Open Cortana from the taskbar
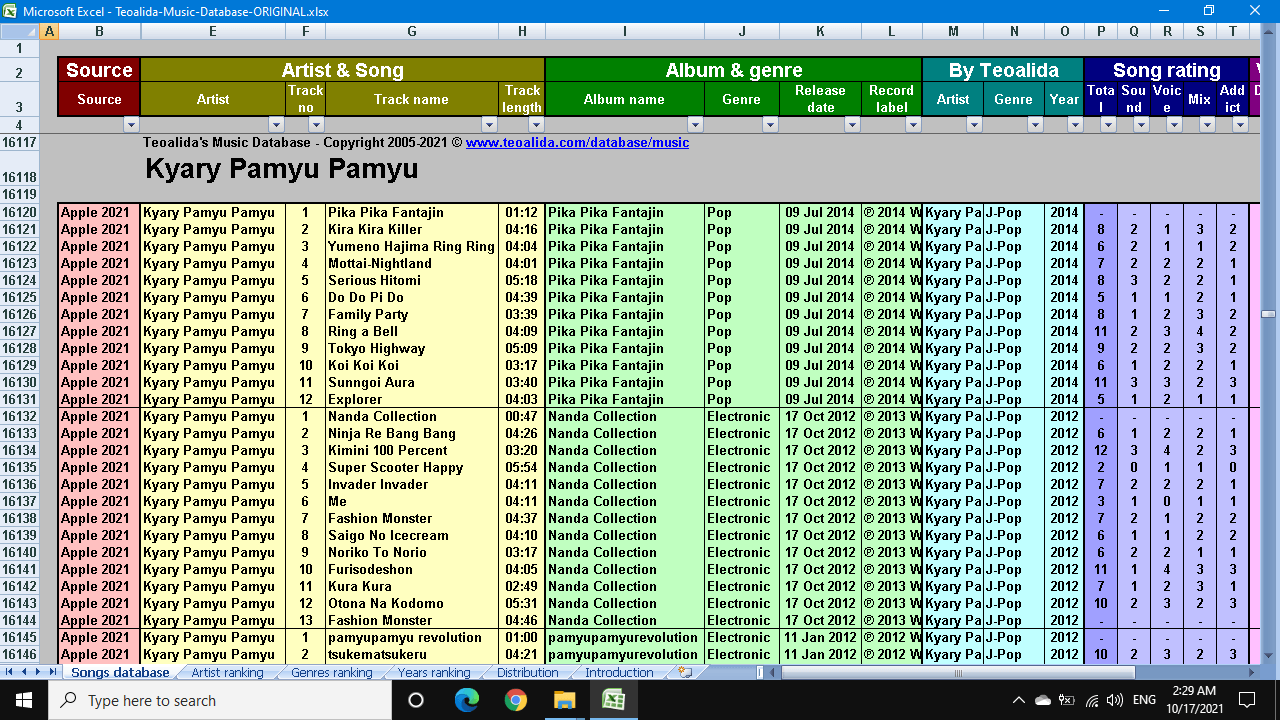 point(416,700)
